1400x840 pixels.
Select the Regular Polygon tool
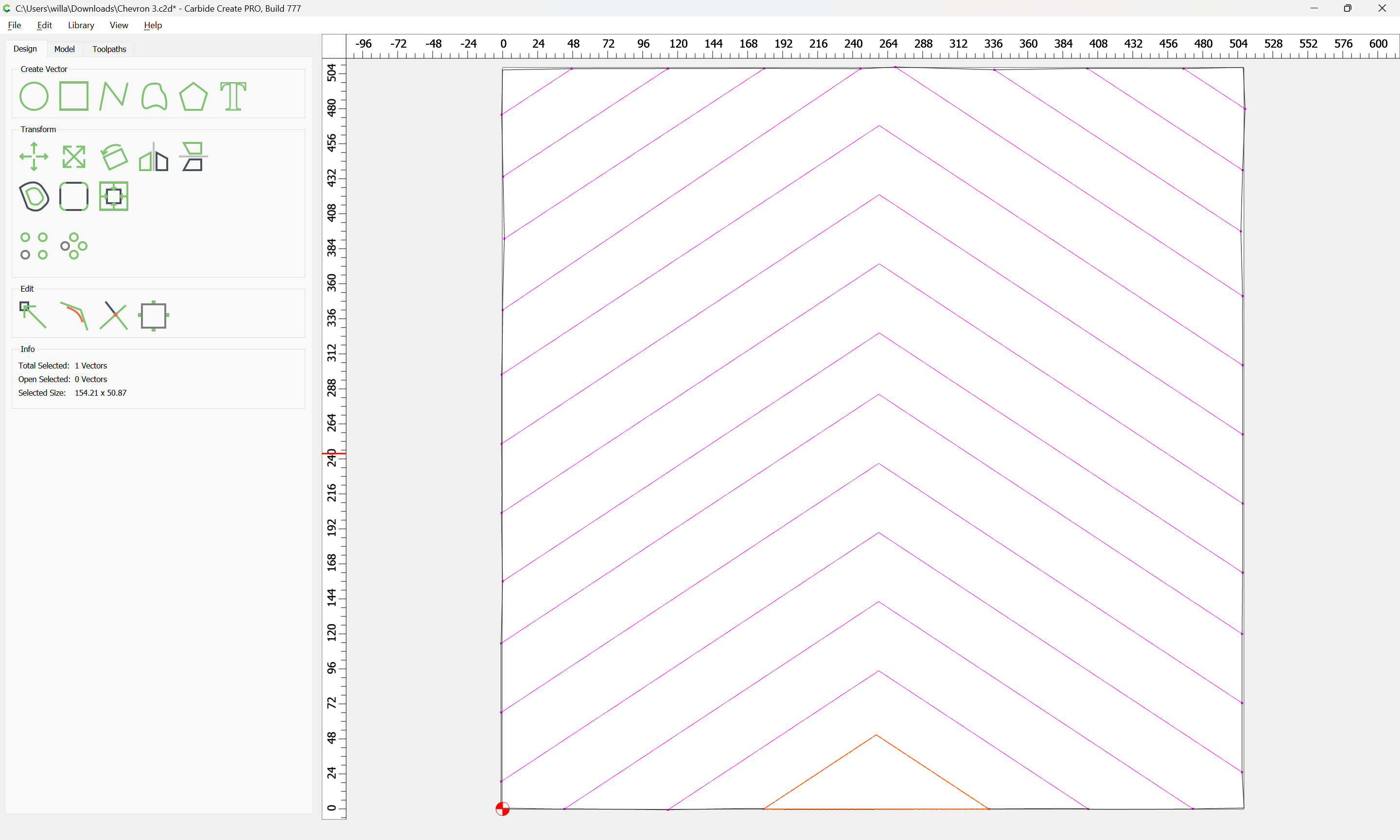193,96
